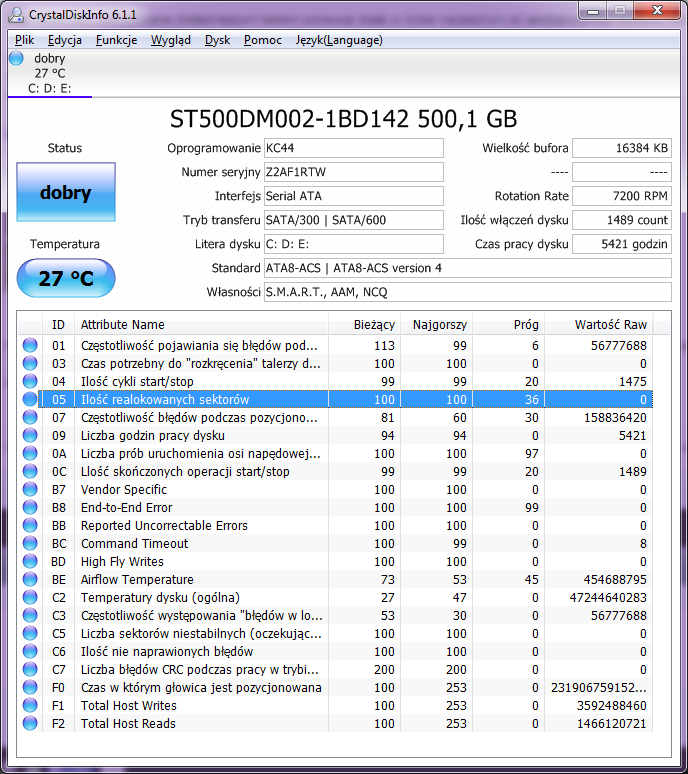This screenshot has width=688, height=774.
Task: Click the buffer size field 16384 KB
Action: click(622, 148)
